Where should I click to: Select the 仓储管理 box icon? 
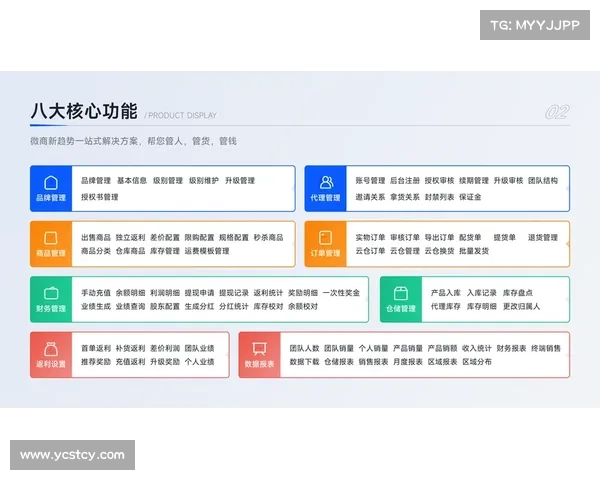401,293
